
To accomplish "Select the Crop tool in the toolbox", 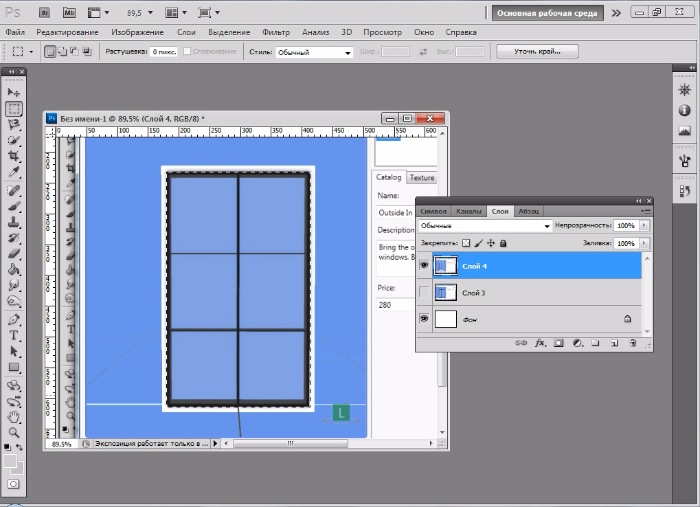I will 14,157.
